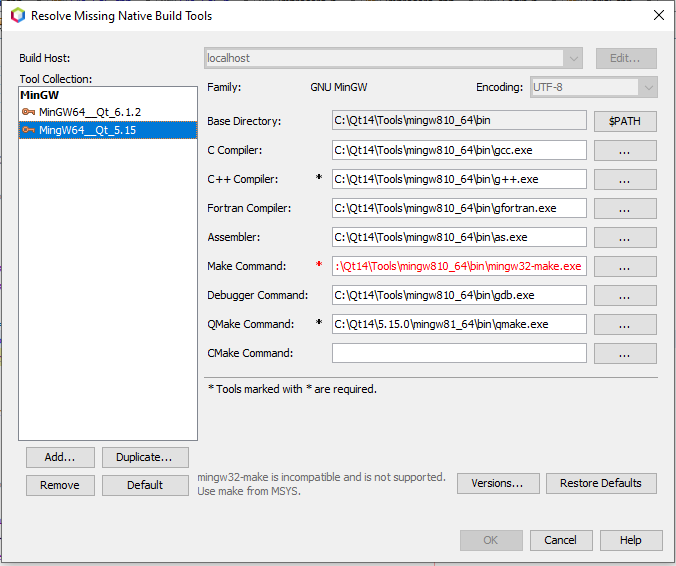Click the OK button
This screenshot has height=566, width=676.
click(491, 540)
